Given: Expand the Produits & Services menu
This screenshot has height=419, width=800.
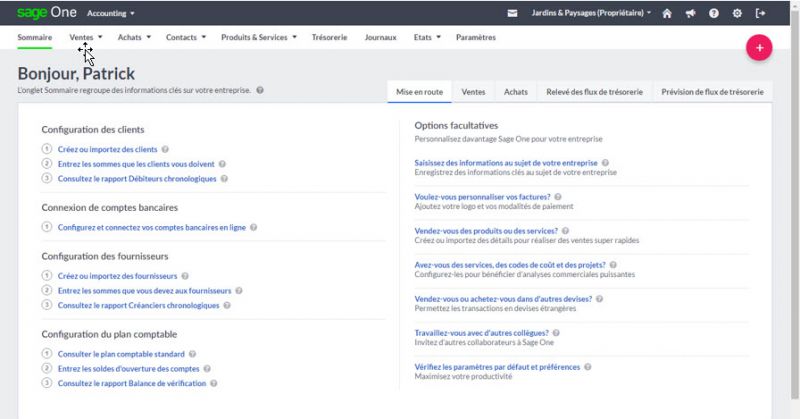Looking at the screenshot, I should pos(260,37).
